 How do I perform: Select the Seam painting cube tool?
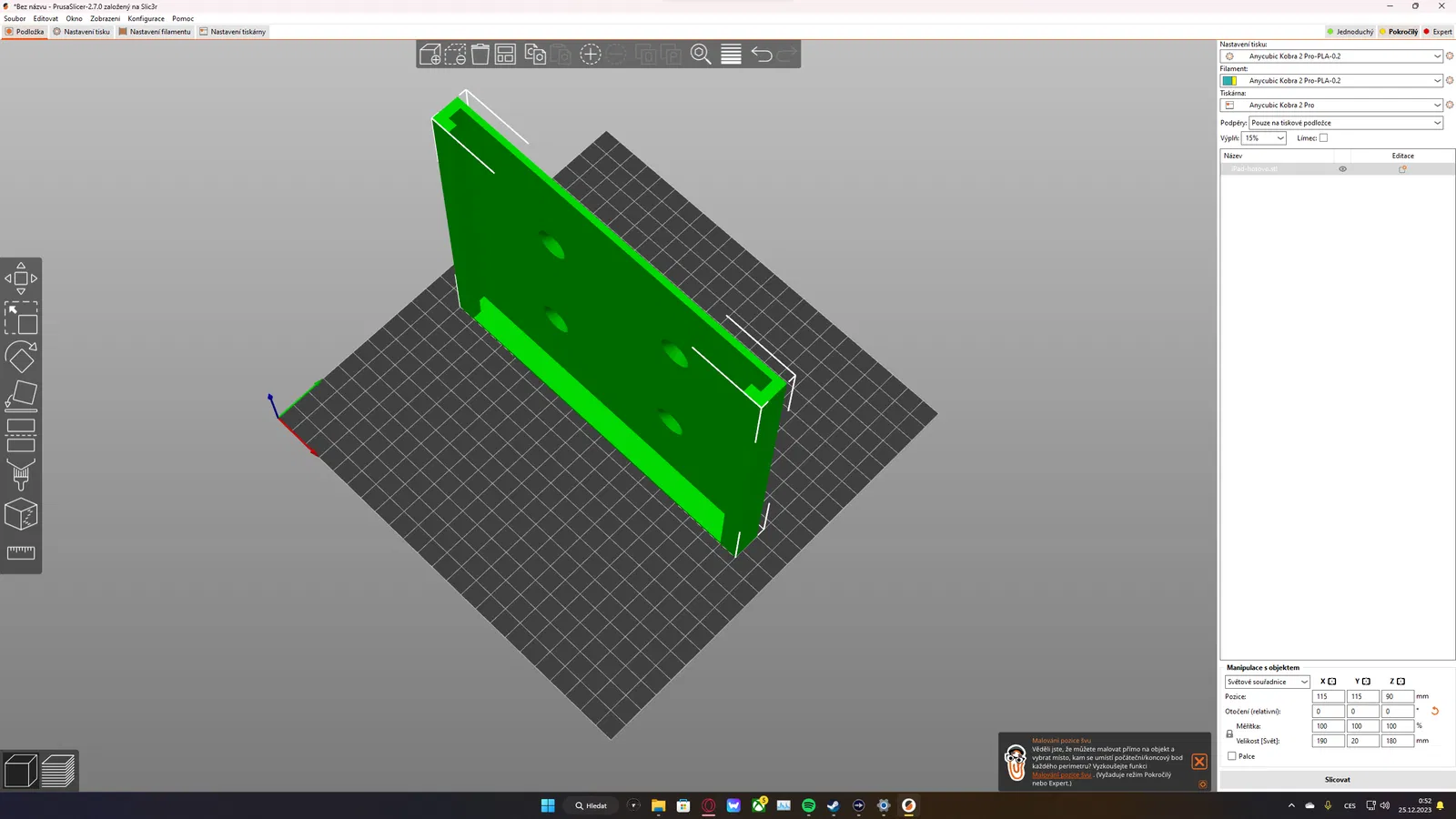click(21, 514)
